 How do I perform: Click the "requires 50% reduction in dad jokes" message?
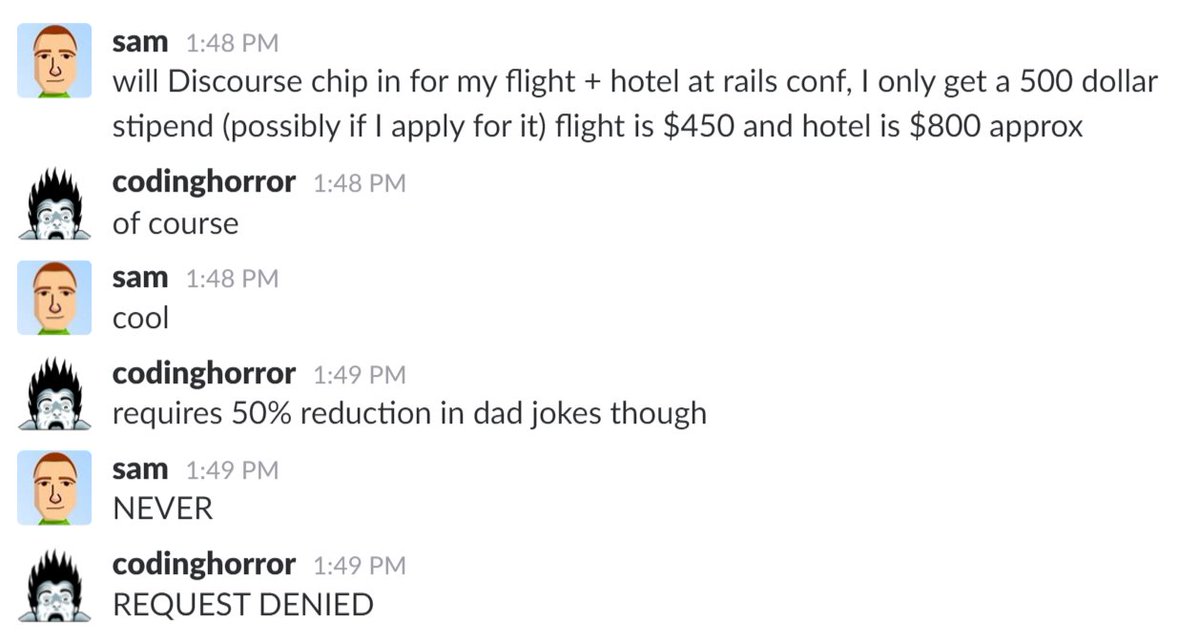(x=409, y=413)
